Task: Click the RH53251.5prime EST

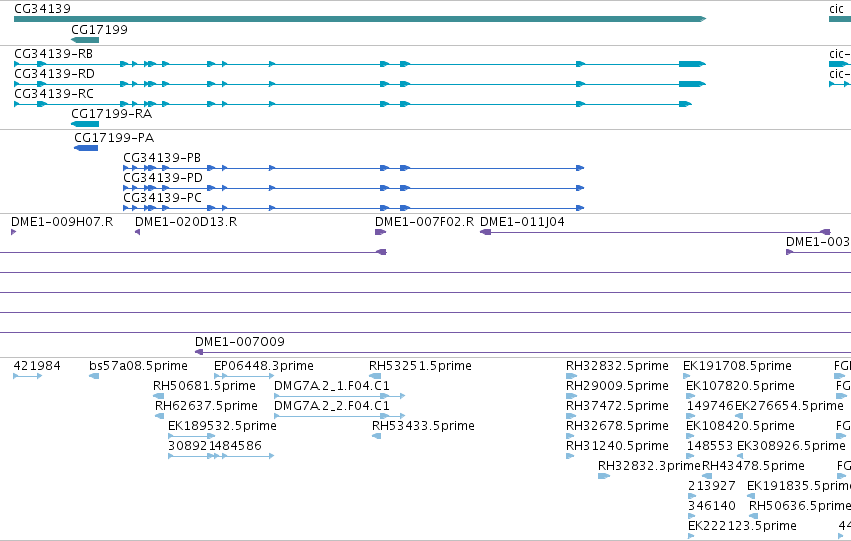Action: pos(375,376)
